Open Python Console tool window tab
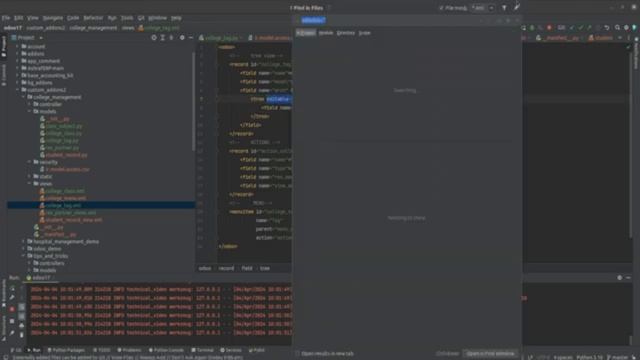This screenshot has width=640, height=360. (166, 350)
